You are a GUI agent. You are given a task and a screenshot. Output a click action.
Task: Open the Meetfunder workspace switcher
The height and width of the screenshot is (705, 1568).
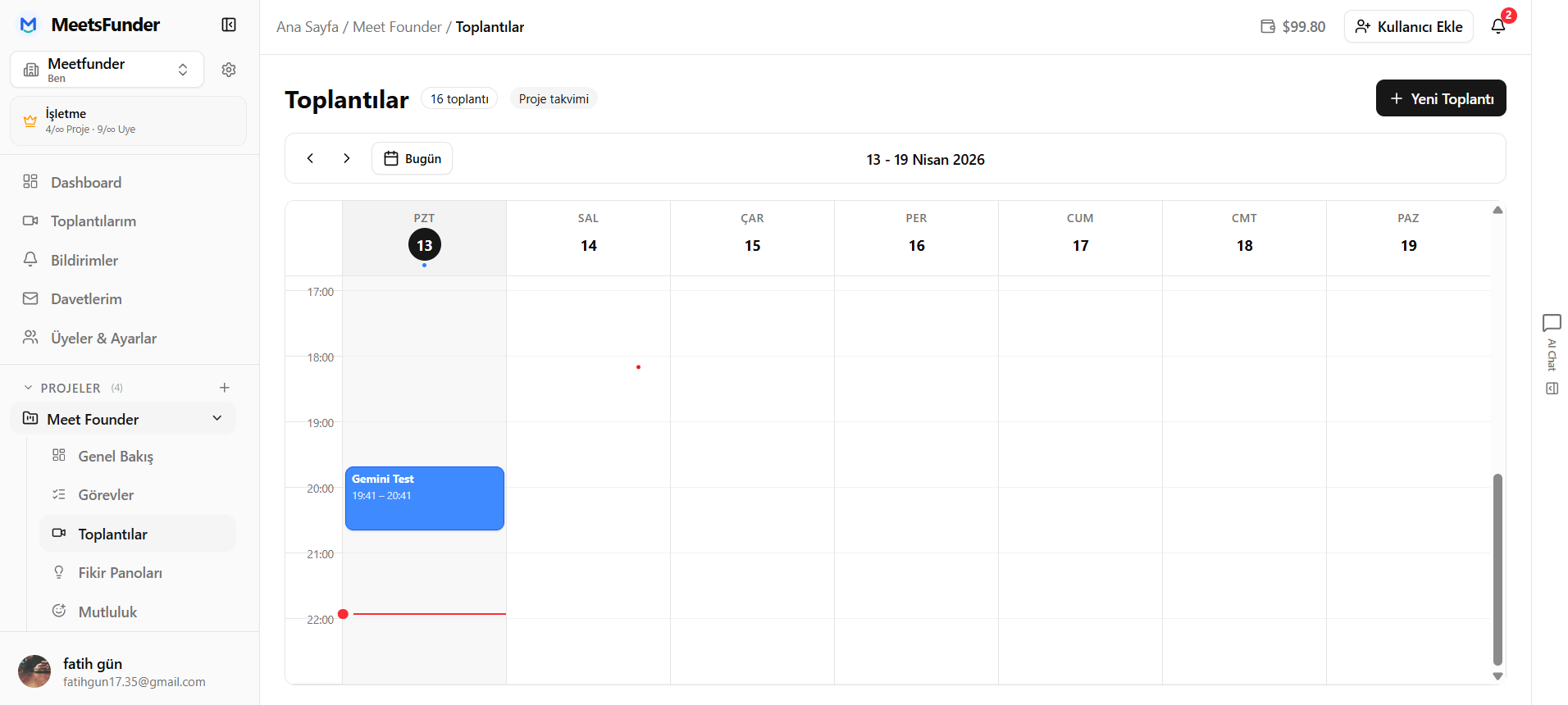pos(107,70)
